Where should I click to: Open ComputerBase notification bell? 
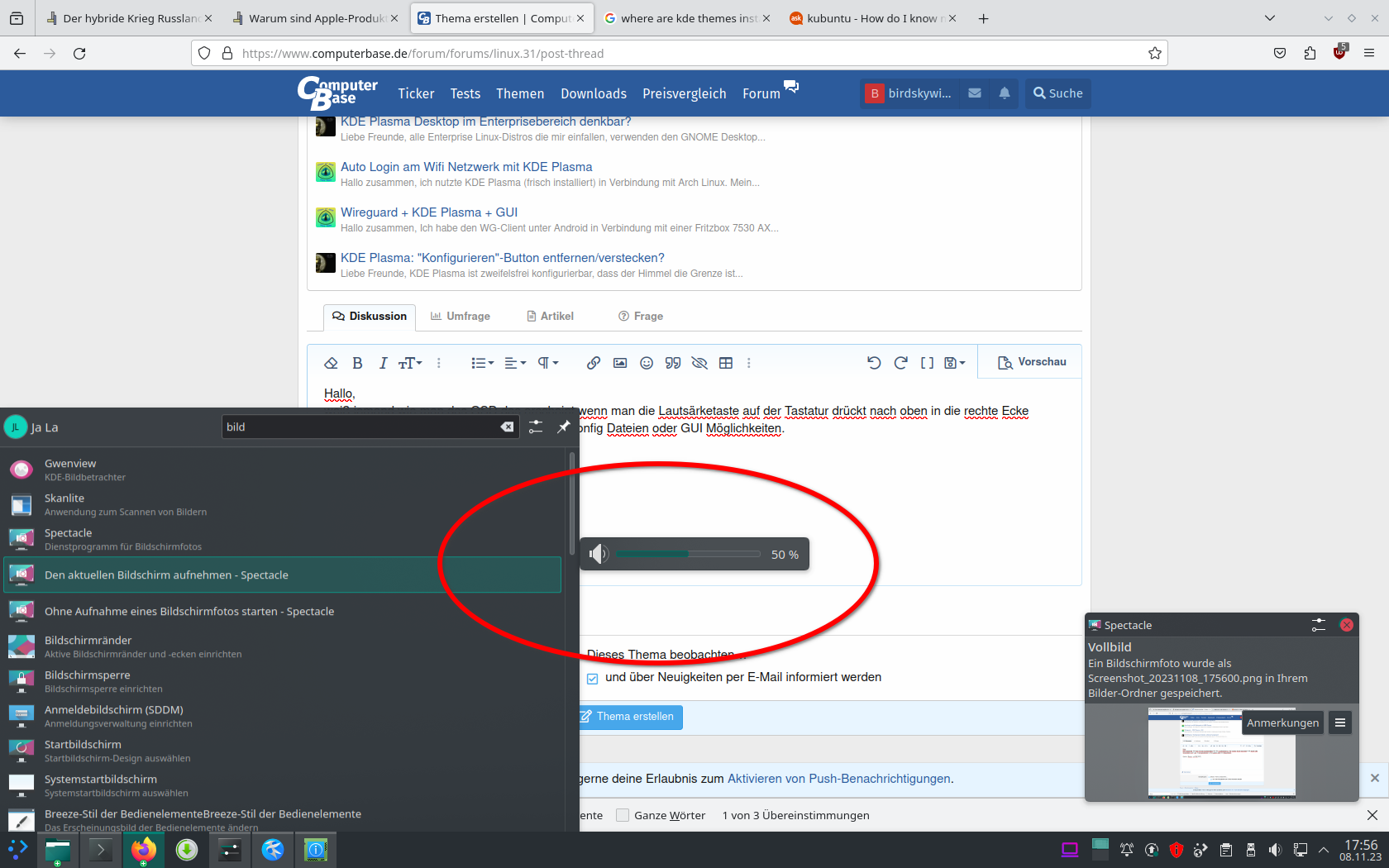tap(1005, 93)
